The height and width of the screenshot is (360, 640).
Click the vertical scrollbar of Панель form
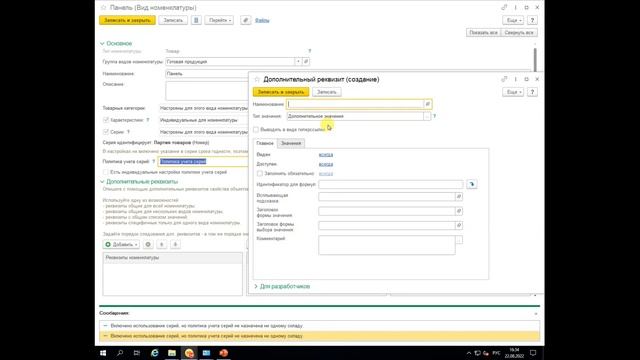pyautogui.click(x=535, y=60)
